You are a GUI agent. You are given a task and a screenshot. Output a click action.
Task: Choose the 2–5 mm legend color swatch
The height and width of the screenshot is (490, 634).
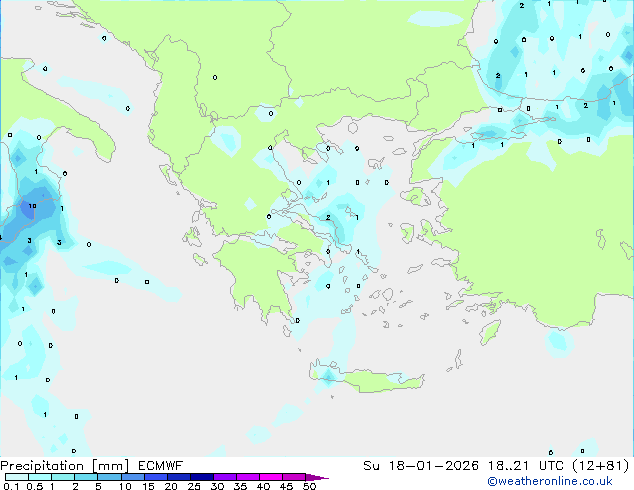(86, 477)
